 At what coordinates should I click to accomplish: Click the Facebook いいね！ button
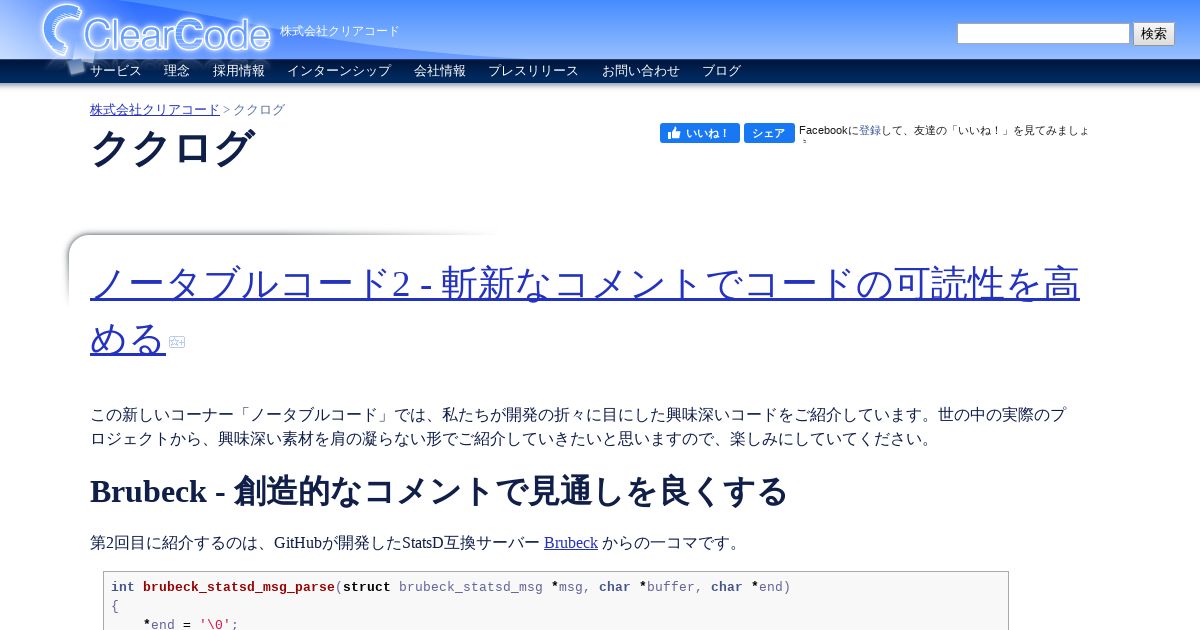coord(700,133)
